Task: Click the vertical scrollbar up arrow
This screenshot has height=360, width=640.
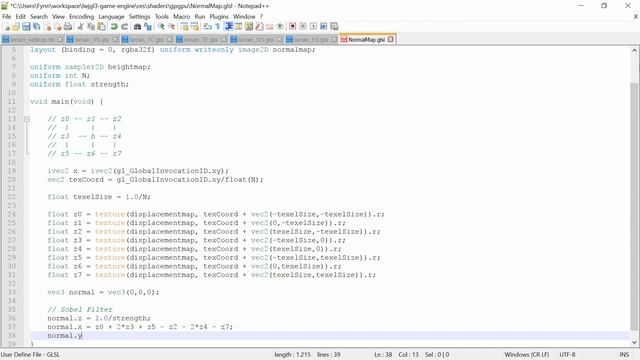Action: coord(634,51)
